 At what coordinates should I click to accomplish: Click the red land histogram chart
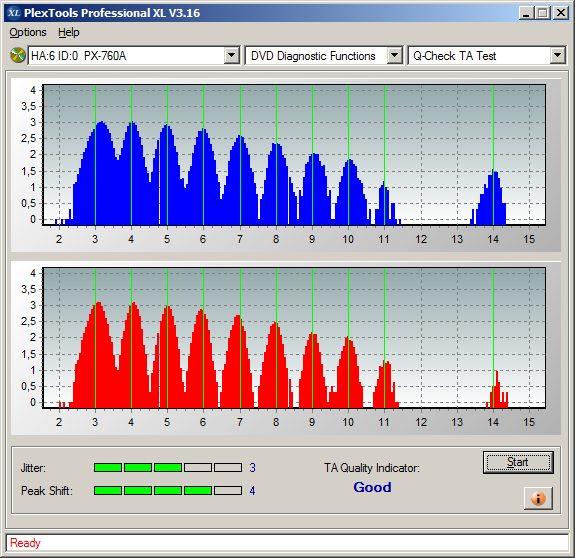tap(294, 338)
